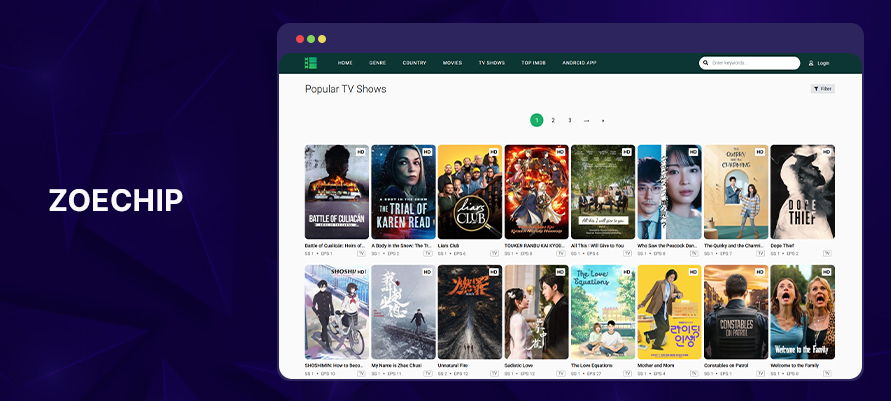Open the Battle of Culiacán poster
Image resolution: width=891 pixels, height=401 pixels.
click(x=336, y=191)
